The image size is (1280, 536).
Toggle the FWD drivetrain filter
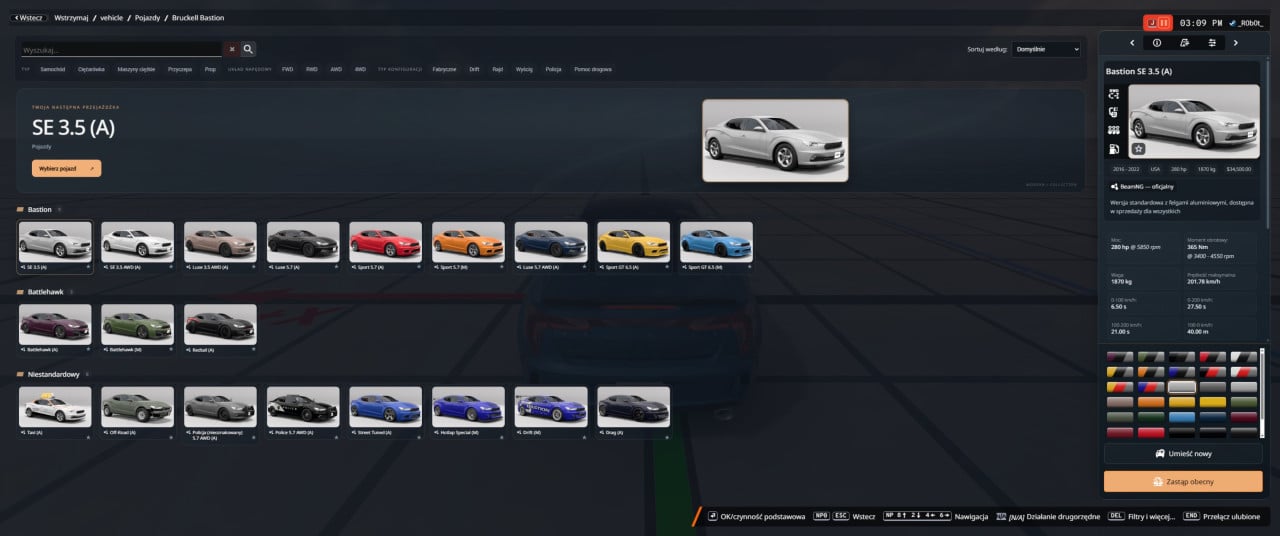tap(287, 69)
